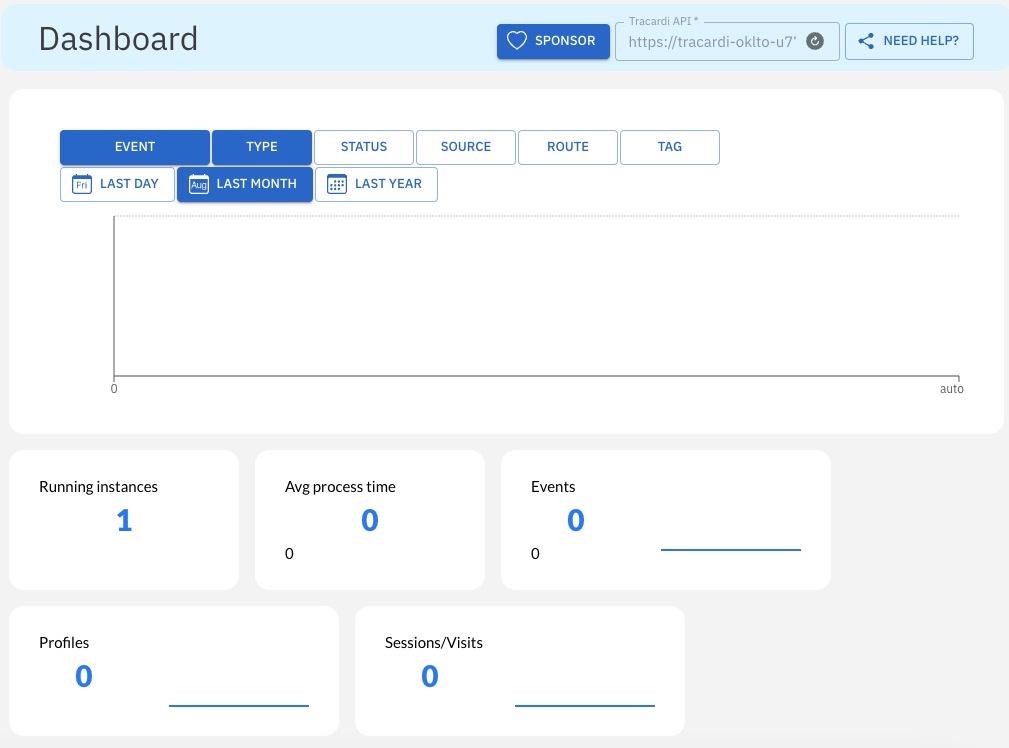
Task: Click the Profiles sparkline line
Action: pyautogui.click(x=239, y=705)
